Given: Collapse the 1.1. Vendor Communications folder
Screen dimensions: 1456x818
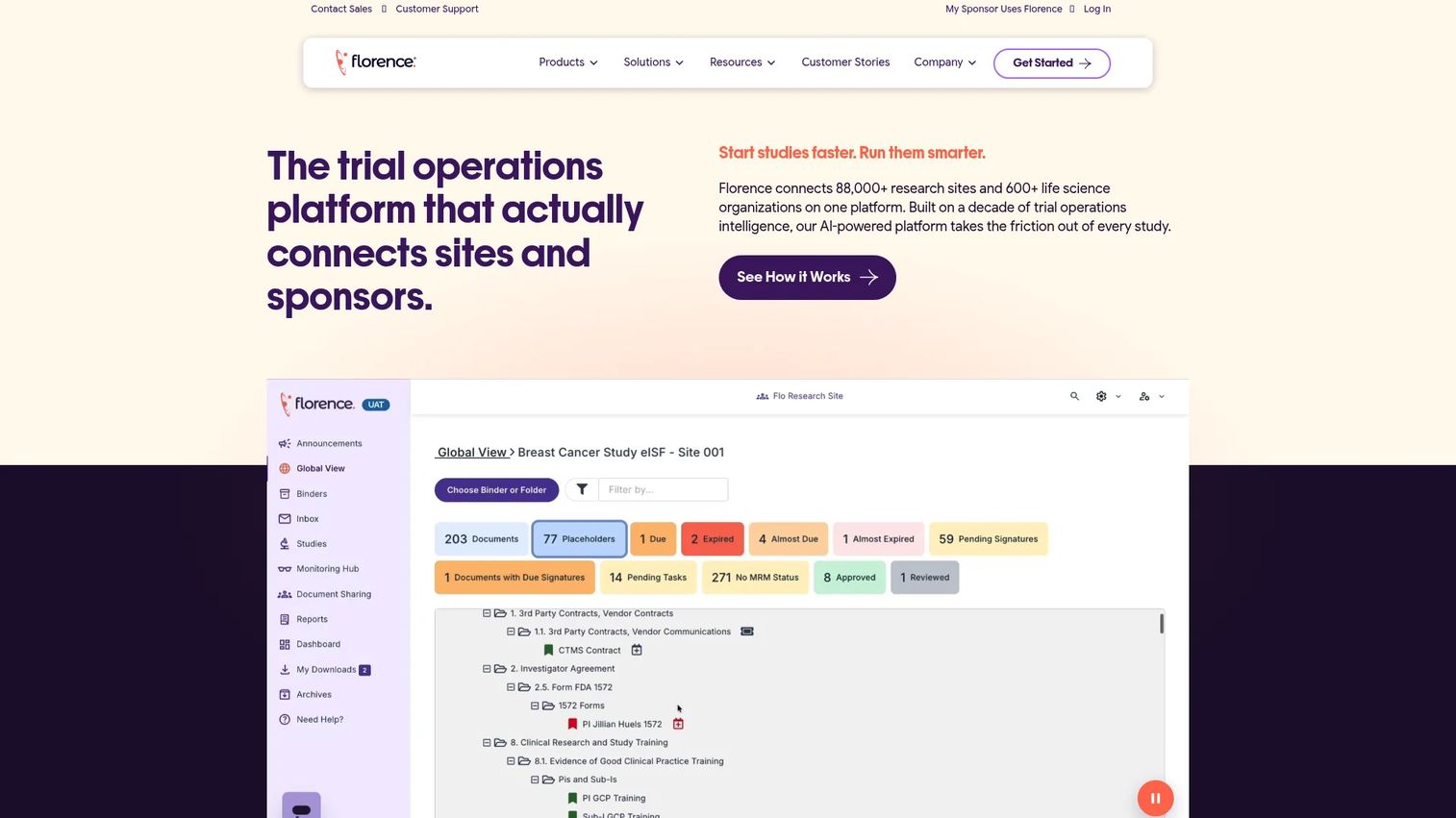Looking at the screenshot, I should point(511,632).
